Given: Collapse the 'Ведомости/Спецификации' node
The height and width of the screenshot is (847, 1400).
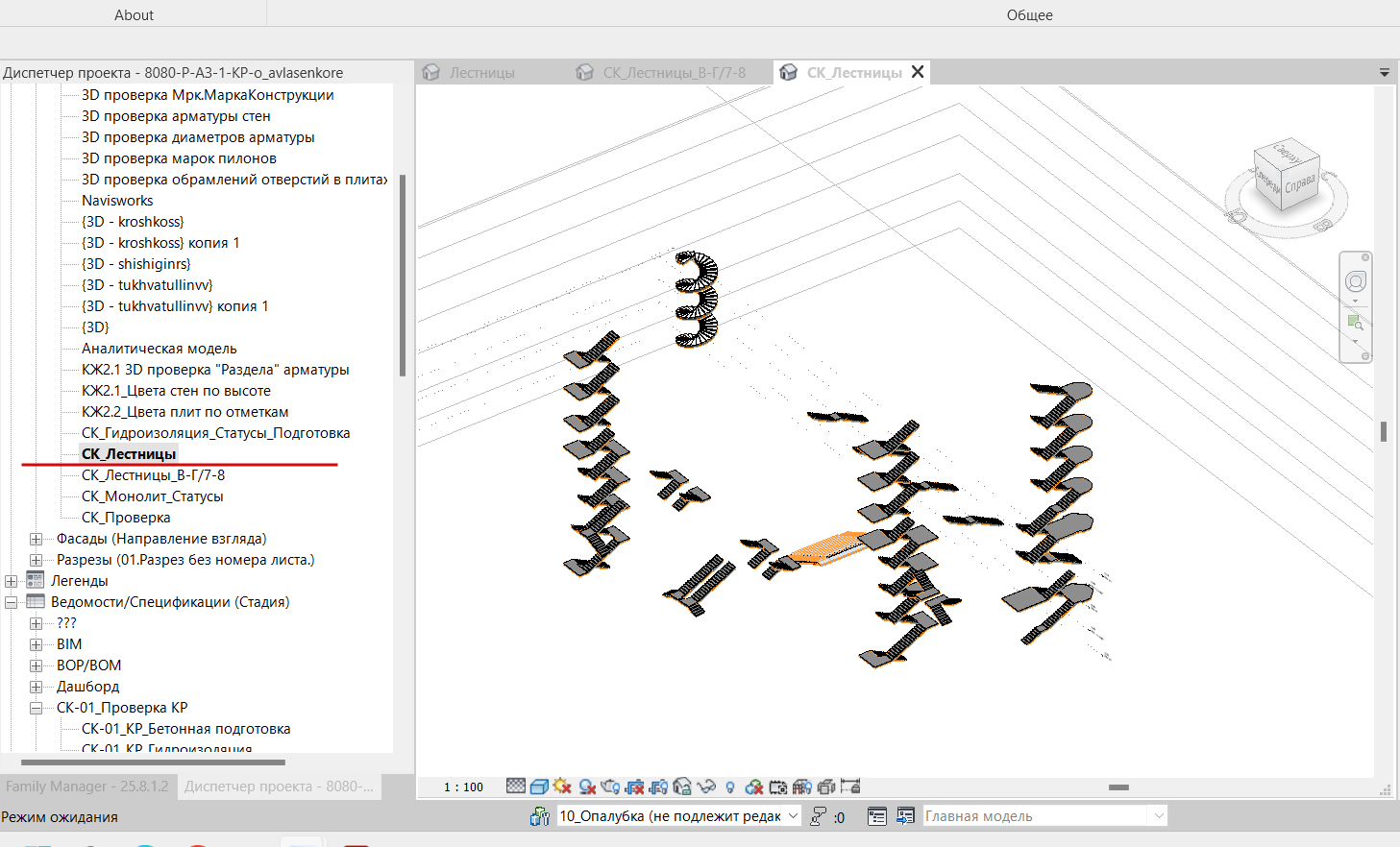Looking at the screenshot, I should coord(11,602).
